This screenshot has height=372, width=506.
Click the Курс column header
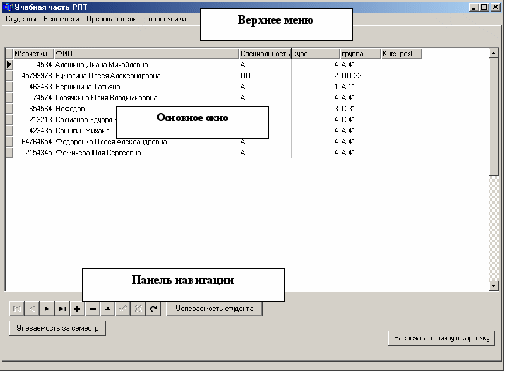[316, 54]
